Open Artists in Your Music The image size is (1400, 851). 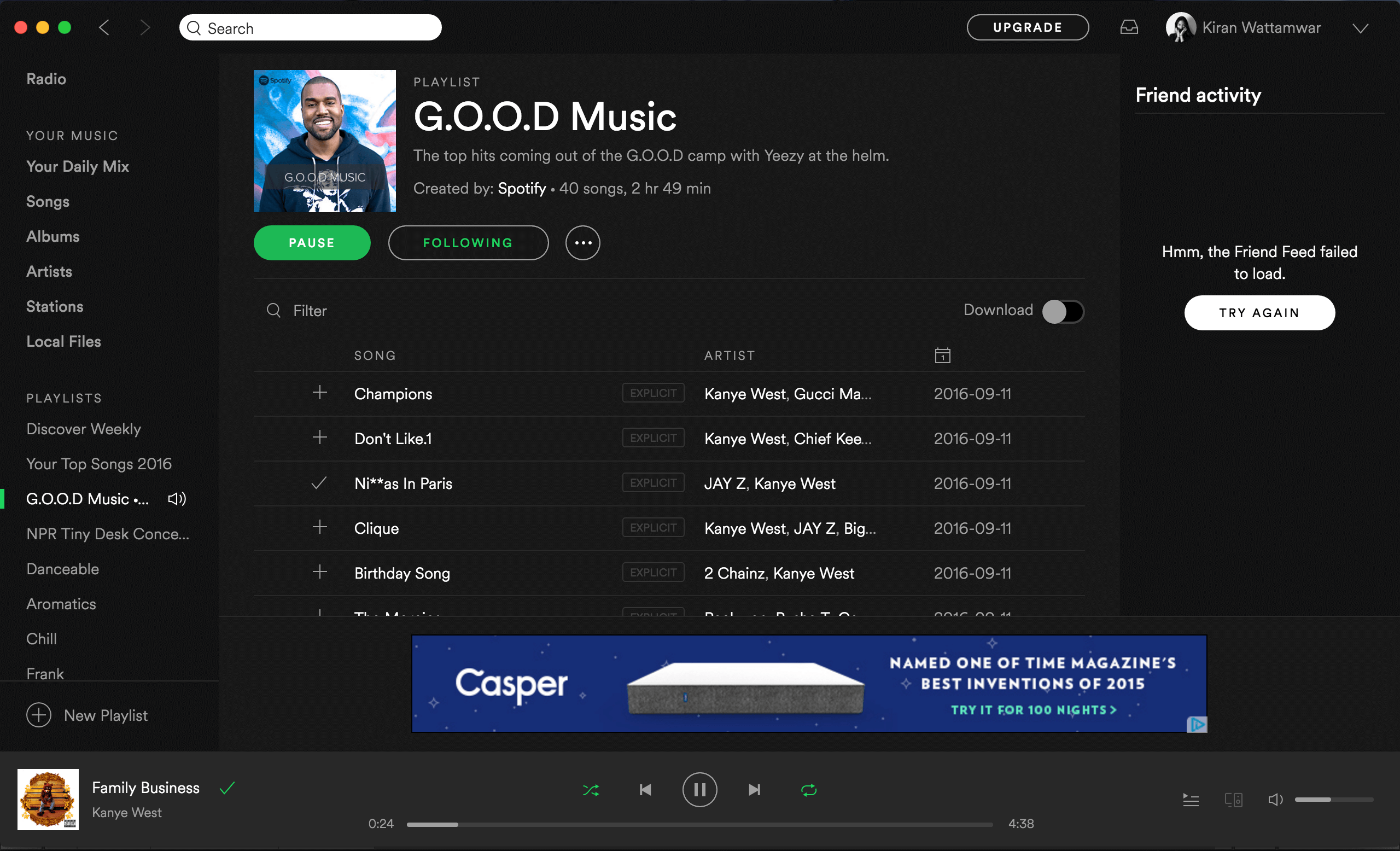pyautogui.click(x=49, y=272)
